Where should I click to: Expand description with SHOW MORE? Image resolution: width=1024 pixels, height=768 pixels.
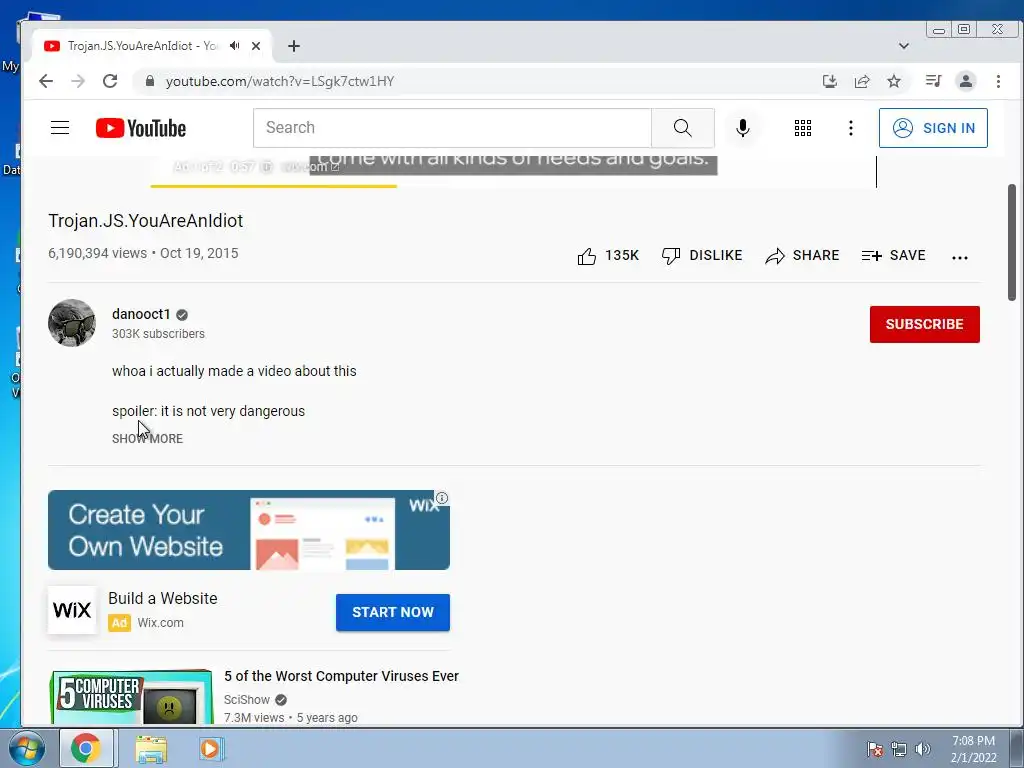click(x=147, y=439)
